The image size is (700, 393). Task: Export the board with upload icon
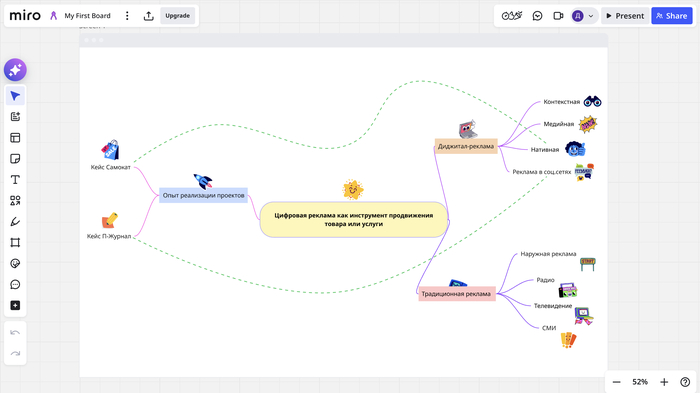149,16
